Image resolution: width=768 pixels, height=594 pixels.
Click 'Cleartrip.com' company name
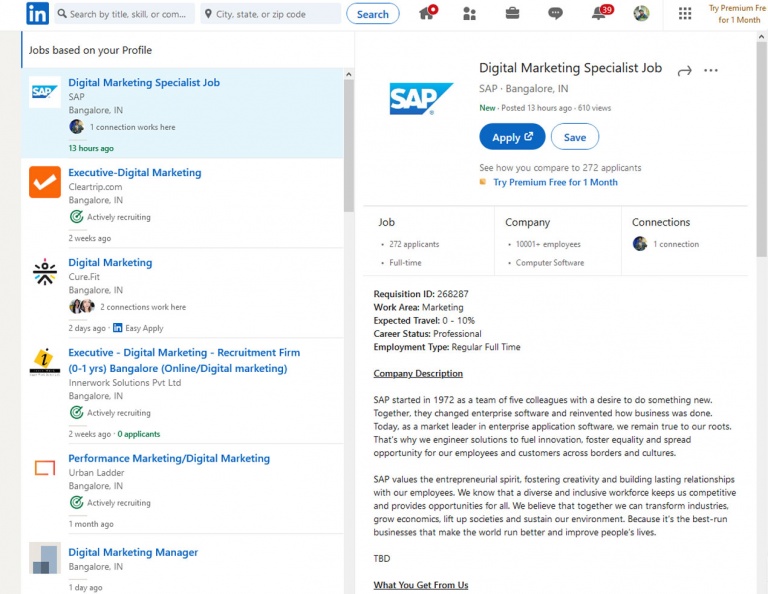point(95,187)
